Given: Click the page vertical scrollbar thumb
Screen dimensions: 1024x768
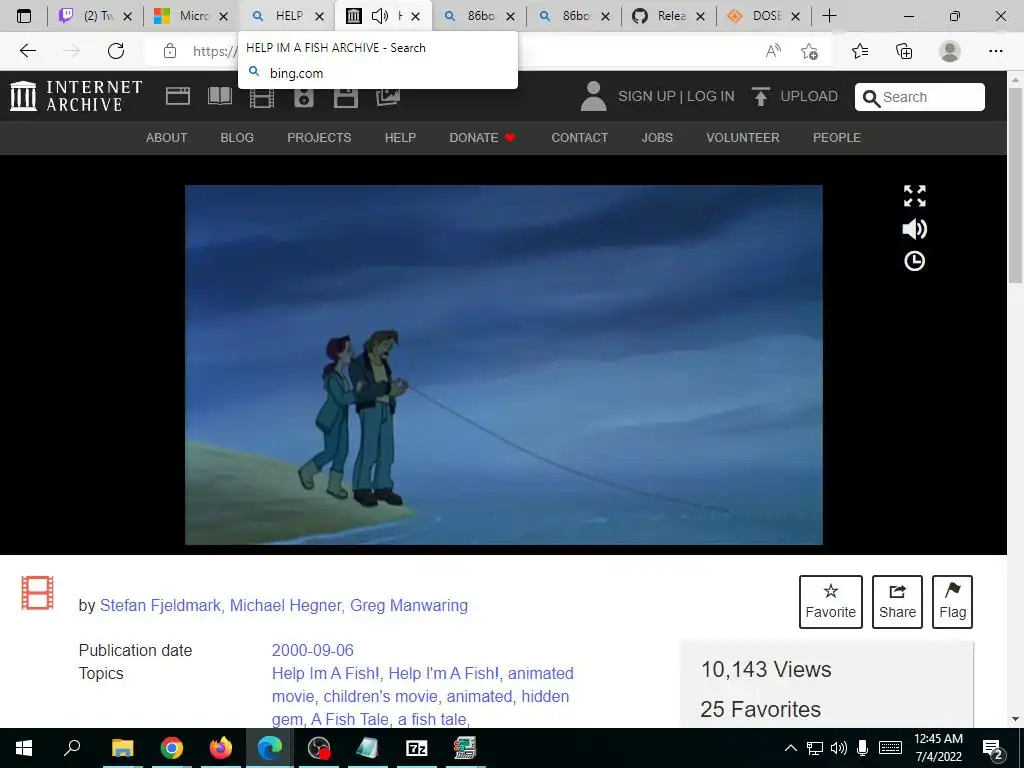Looking at the screenshot, I should pos(1015,185).
